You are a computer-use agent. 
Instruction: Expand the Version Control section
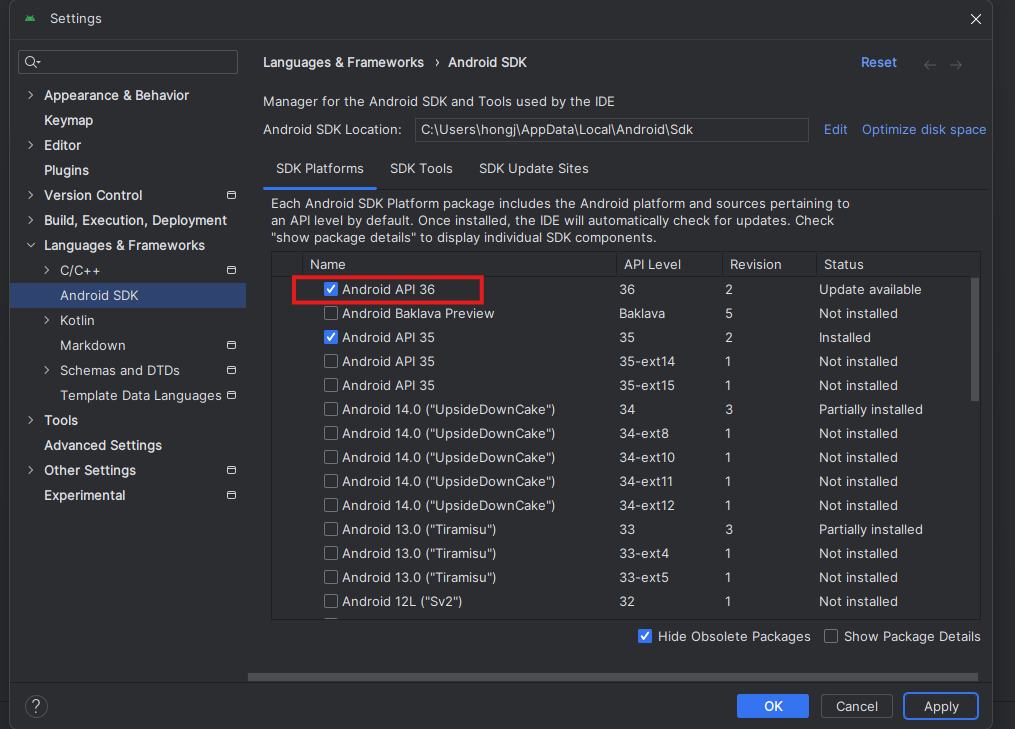pyautogui.click(x=30, y=195)
